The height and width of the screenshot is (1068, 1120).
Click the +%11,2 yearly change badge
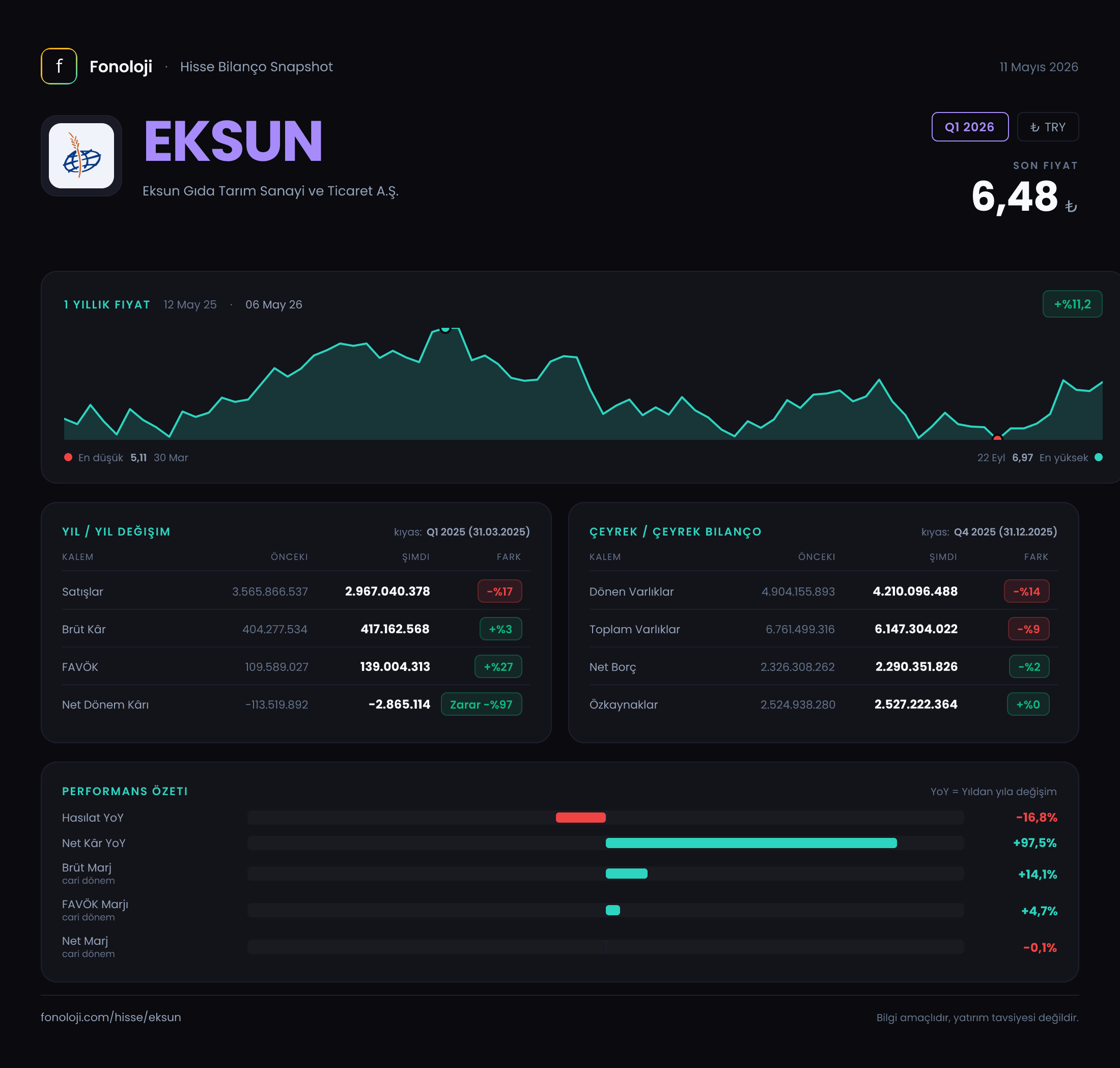tap(1072, 304)
